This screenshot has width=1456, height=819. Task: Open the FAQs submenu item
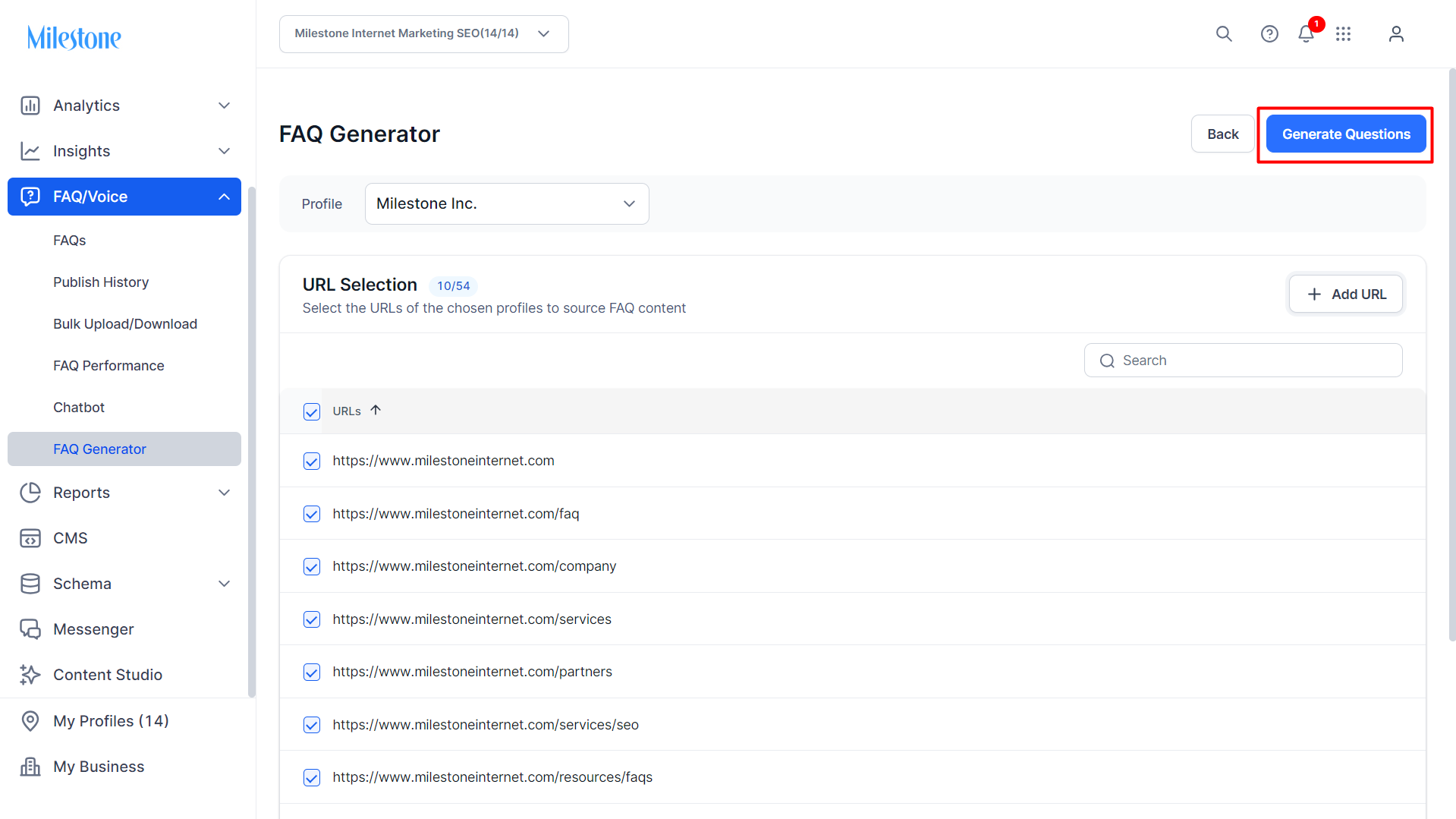click(70, 241)
